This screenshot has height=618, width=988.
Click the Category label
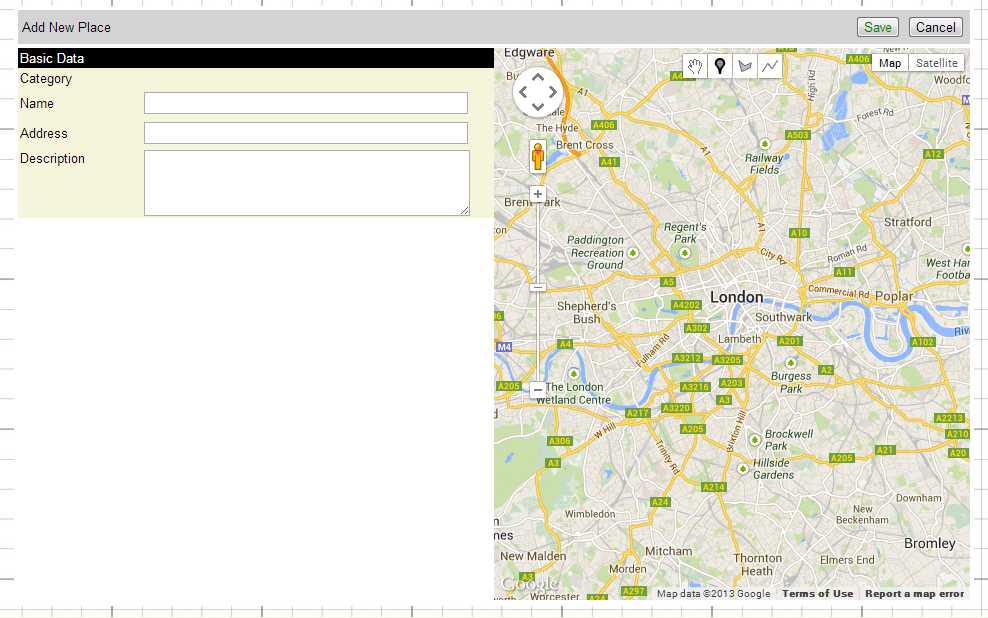(45, 79)
